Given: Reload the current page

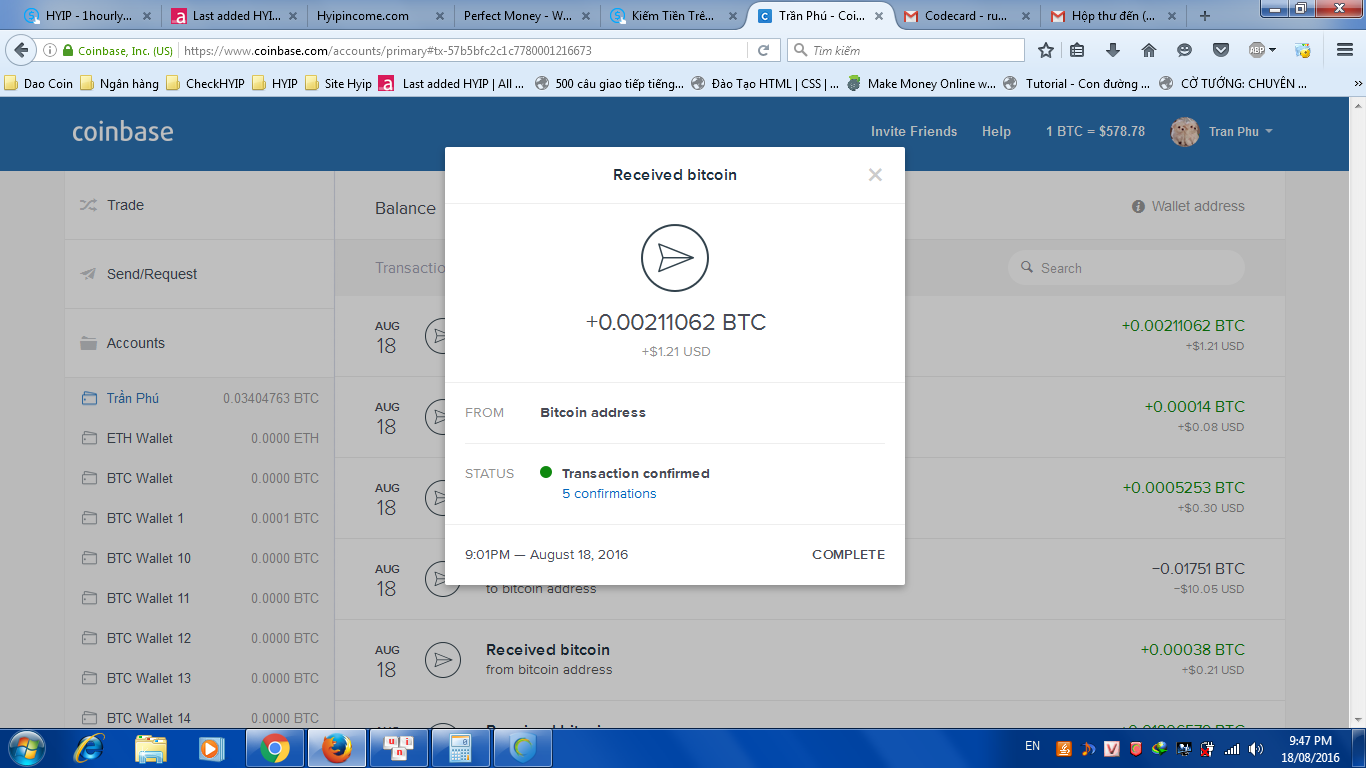Looking at the screenshot, I should (x=763, y=50).
